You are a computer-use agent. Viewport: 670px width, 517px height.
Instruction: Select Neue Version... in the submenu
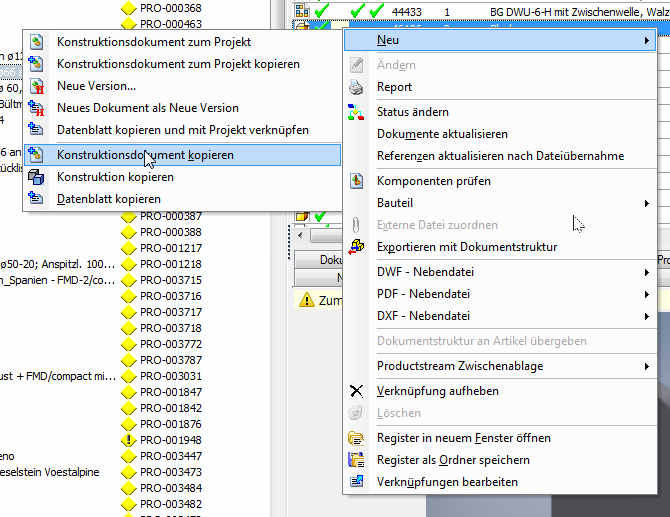click(97, 86)
